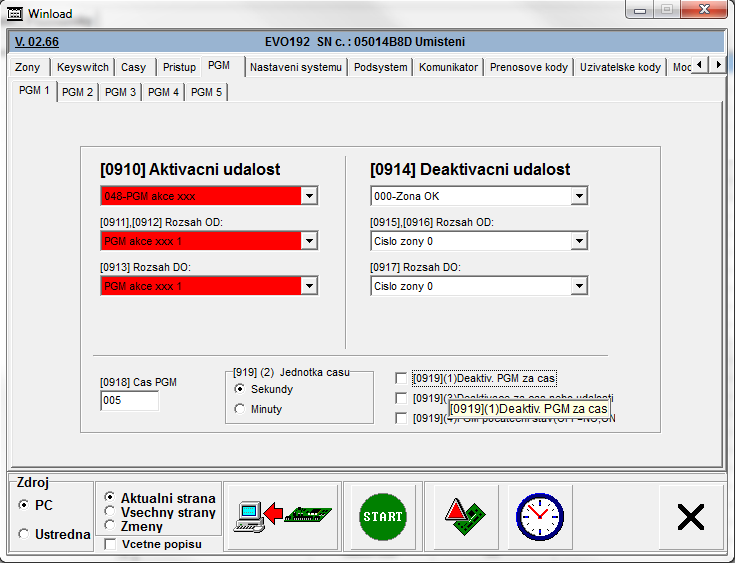Select Ustredna as the source
Viewport: 735px width, 563px height.
(x=24, y=534)
